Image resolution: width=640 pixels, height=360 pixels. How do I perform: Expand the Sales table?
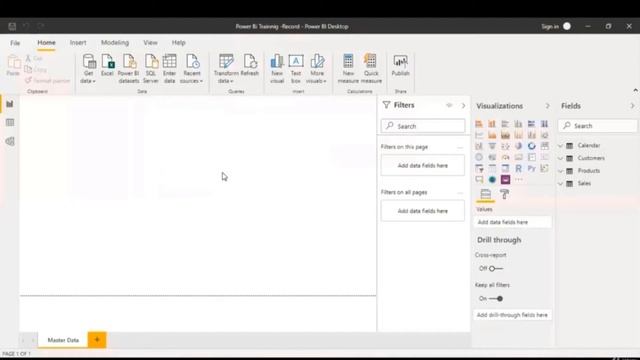click(560, 184)
